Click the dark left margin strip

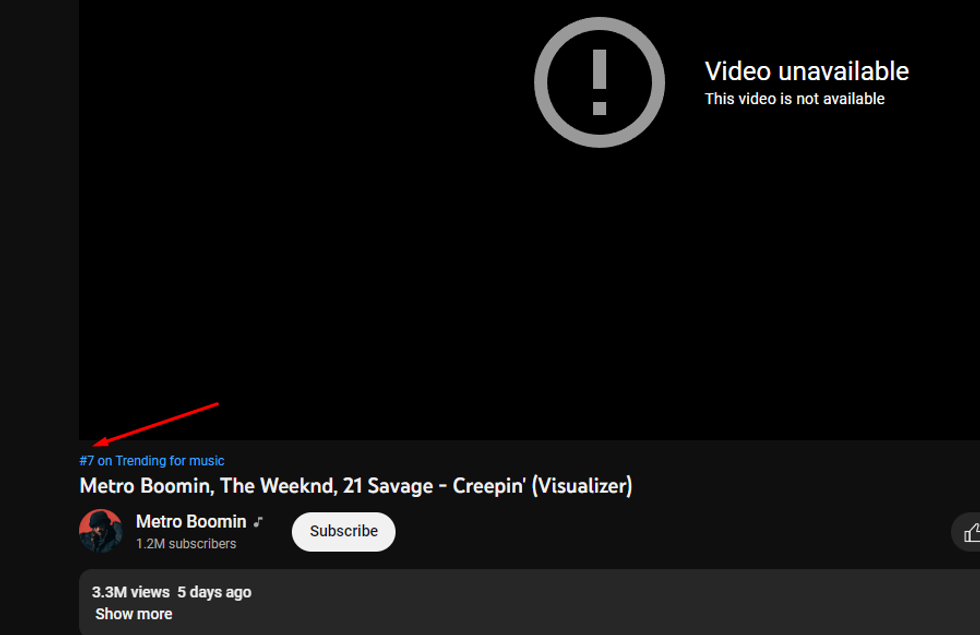tap(39, 312)
